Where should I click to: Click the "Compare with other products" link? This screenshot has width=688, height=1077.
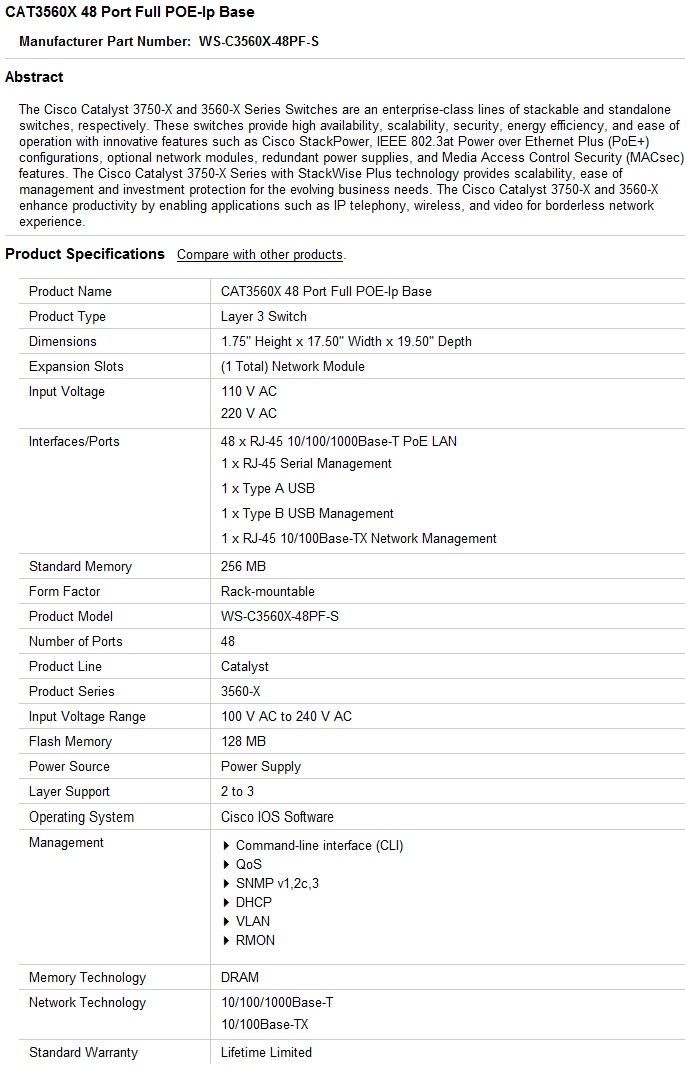260,255
